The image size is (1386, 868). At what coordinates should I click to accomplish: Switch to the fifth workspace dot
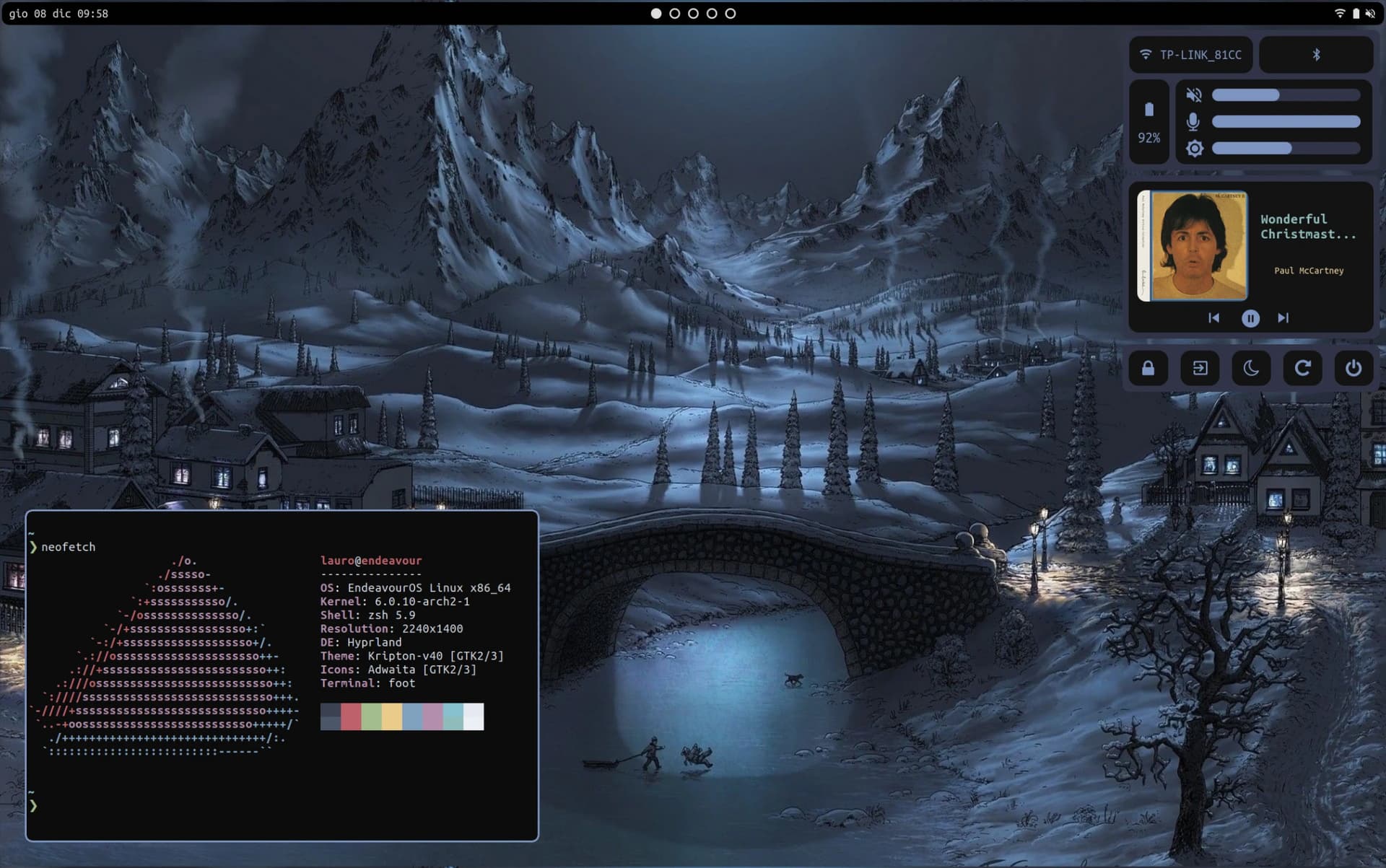(x=731, y=14)
